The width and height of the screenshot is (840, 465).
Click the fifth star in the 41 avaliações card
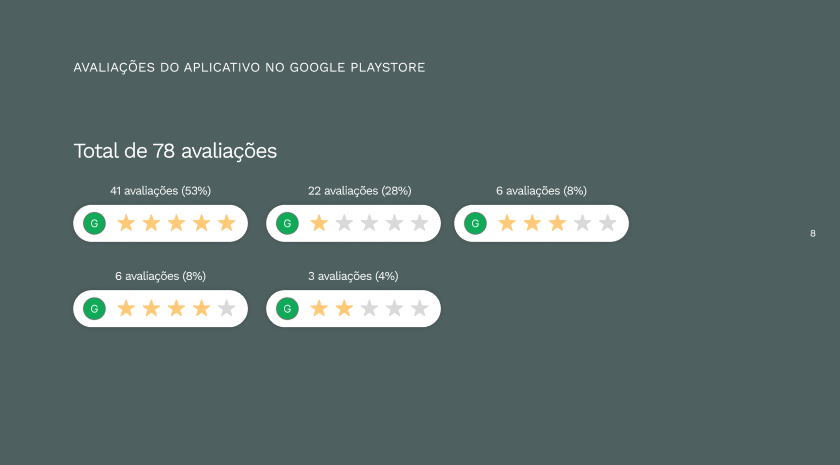point(227,223)
